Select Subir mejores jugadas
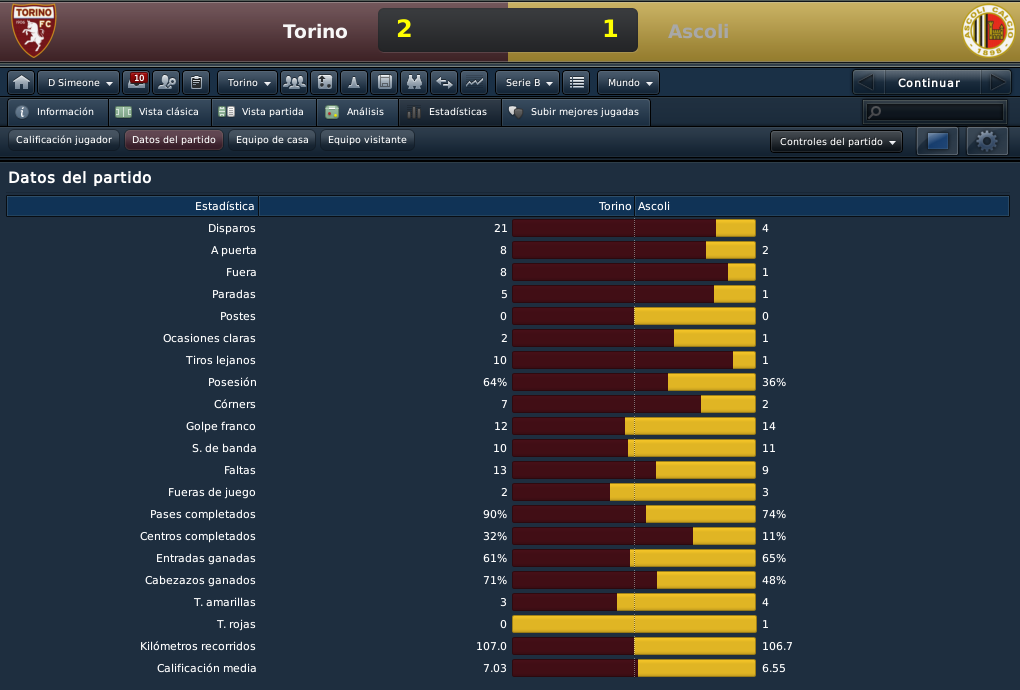This screenshot has width=1020, height=690. (575, 112)
